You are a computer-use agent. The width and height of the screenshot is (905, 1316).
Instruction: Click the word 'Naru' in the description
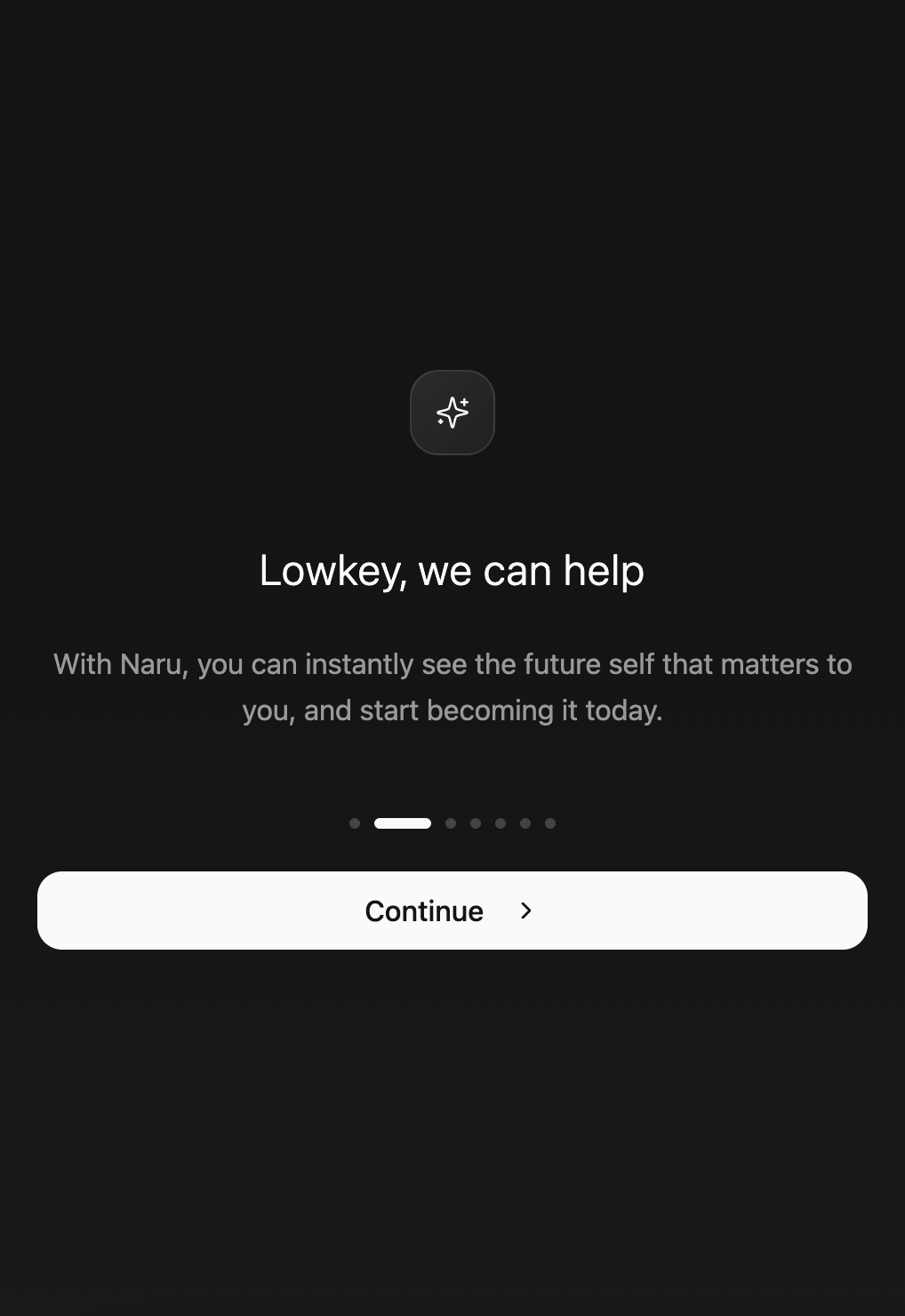pos(153,664)
